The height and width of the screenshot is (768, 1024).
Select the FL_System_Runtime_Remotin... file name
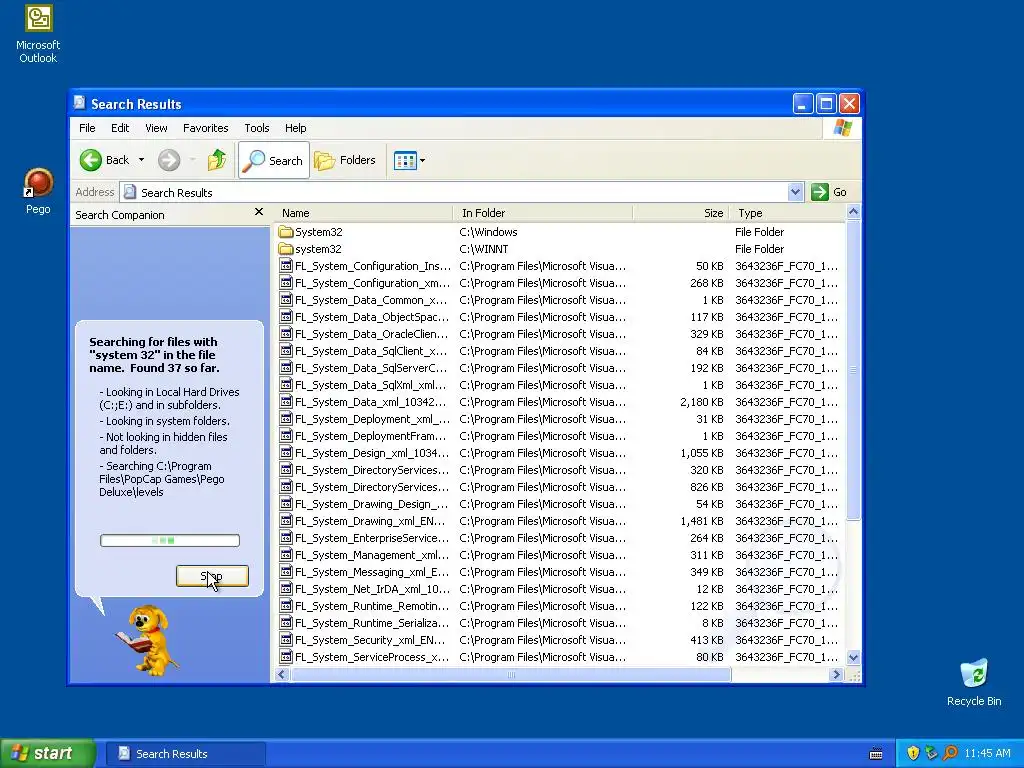(372, 606)
